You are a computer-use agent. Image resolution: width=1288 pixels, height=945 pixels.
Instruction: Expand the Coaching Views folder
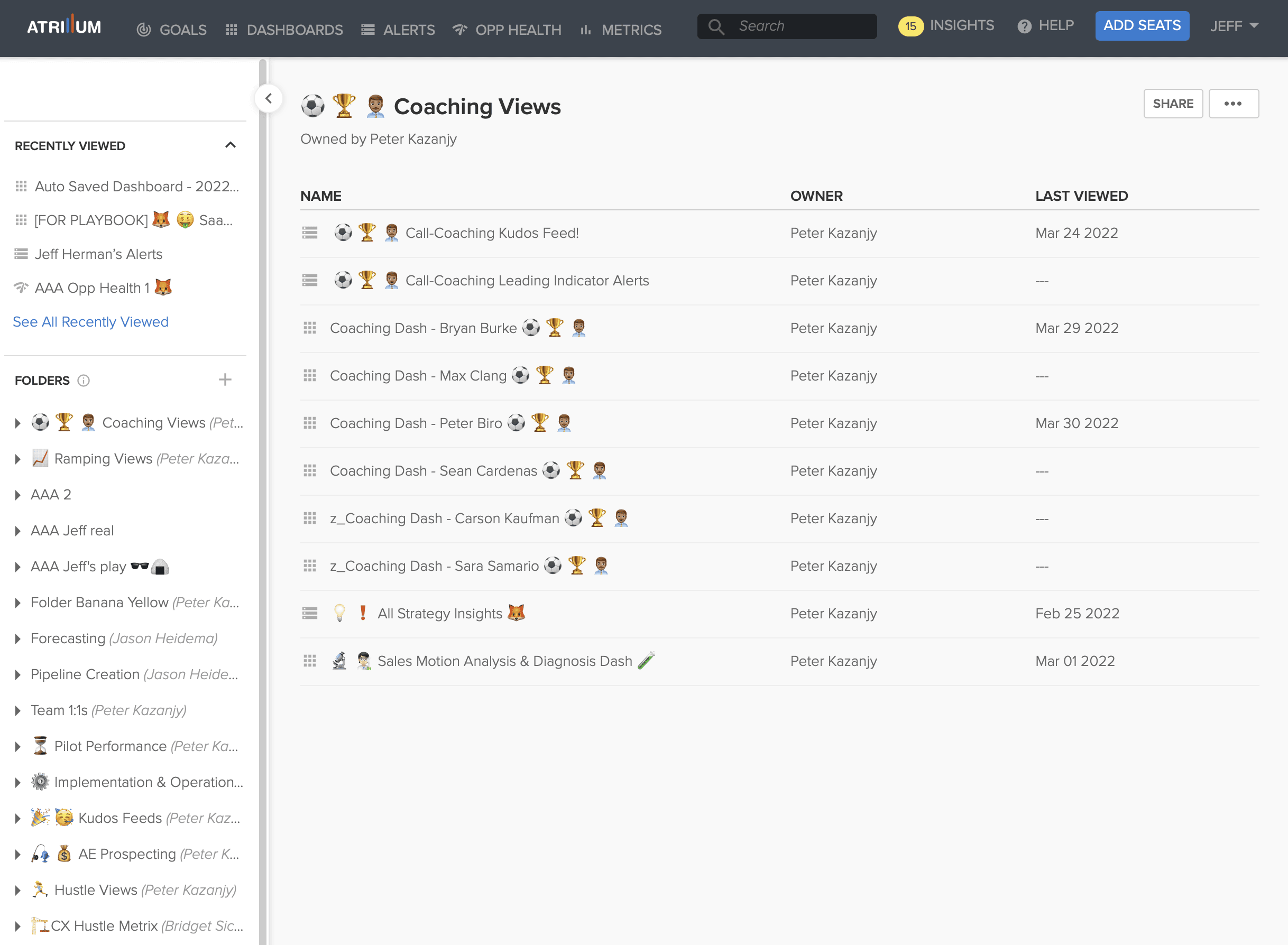[18, 423]
